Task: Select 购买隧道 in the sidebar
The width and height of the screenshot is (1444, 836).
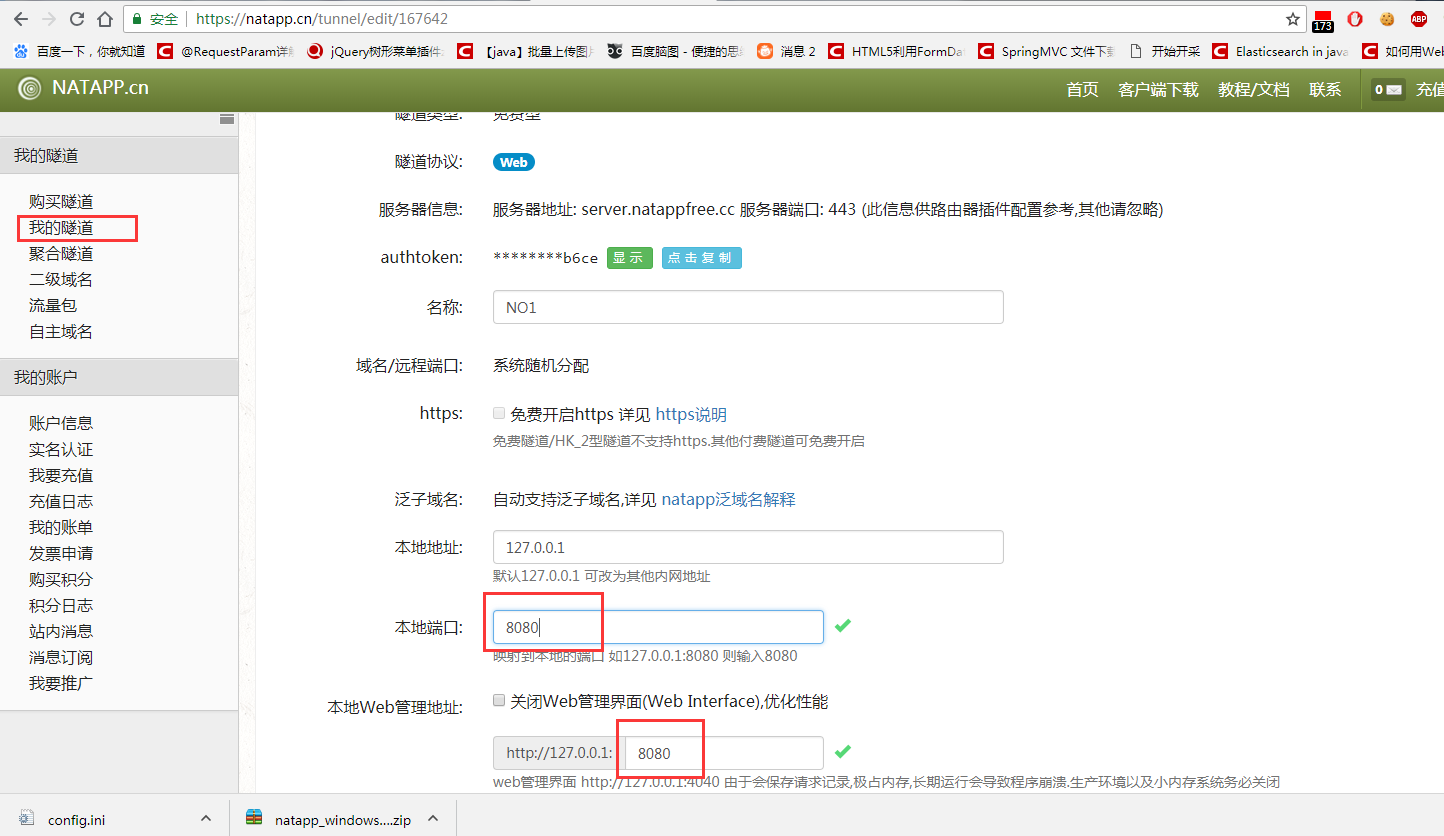Action: (61, 202)
